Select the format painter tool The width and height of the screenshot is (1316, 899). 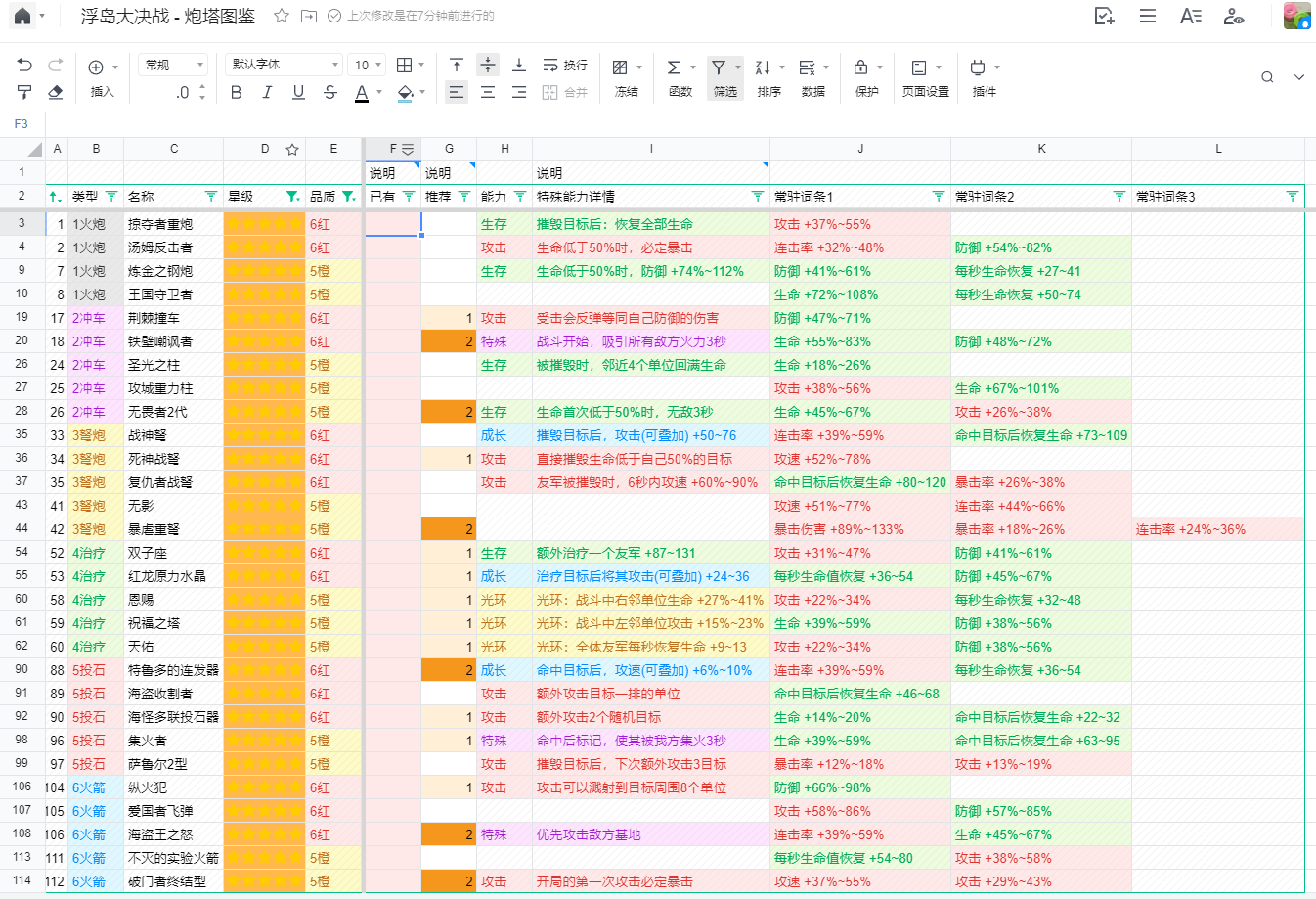point(24,92)
